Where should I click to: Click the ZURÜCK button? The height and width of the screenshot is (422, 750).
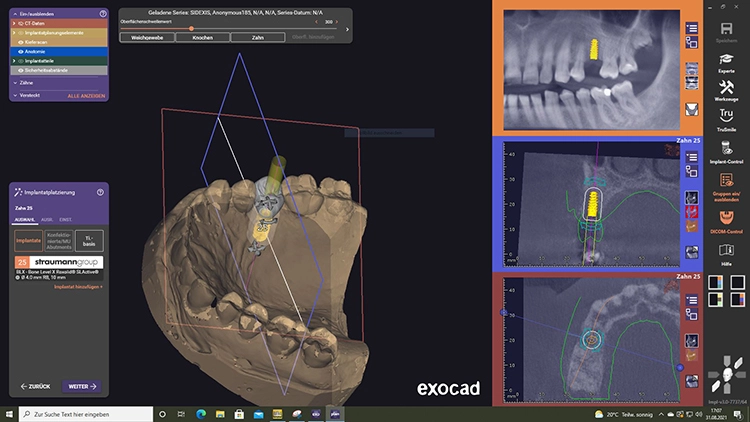tap(35, 386)
